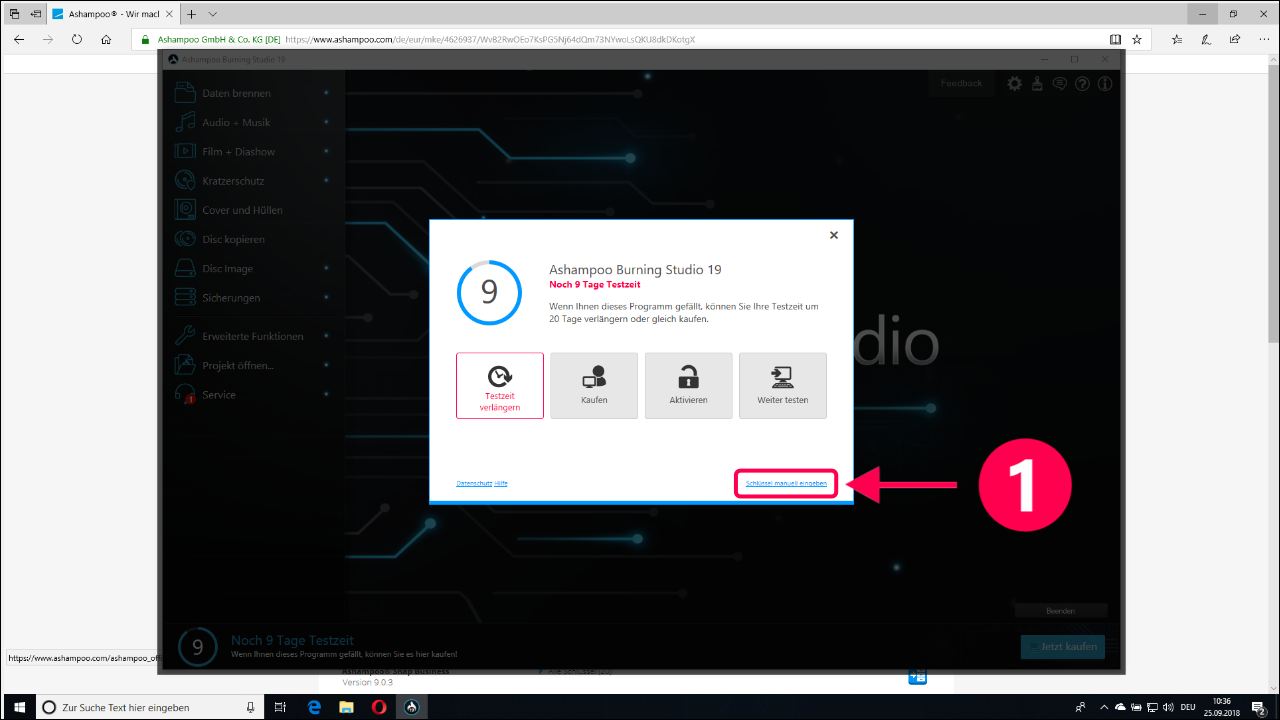Viewport: 1280px width, 720px height.
Task: Refresh the page in Edge
Action: click(x=77, y=40)
